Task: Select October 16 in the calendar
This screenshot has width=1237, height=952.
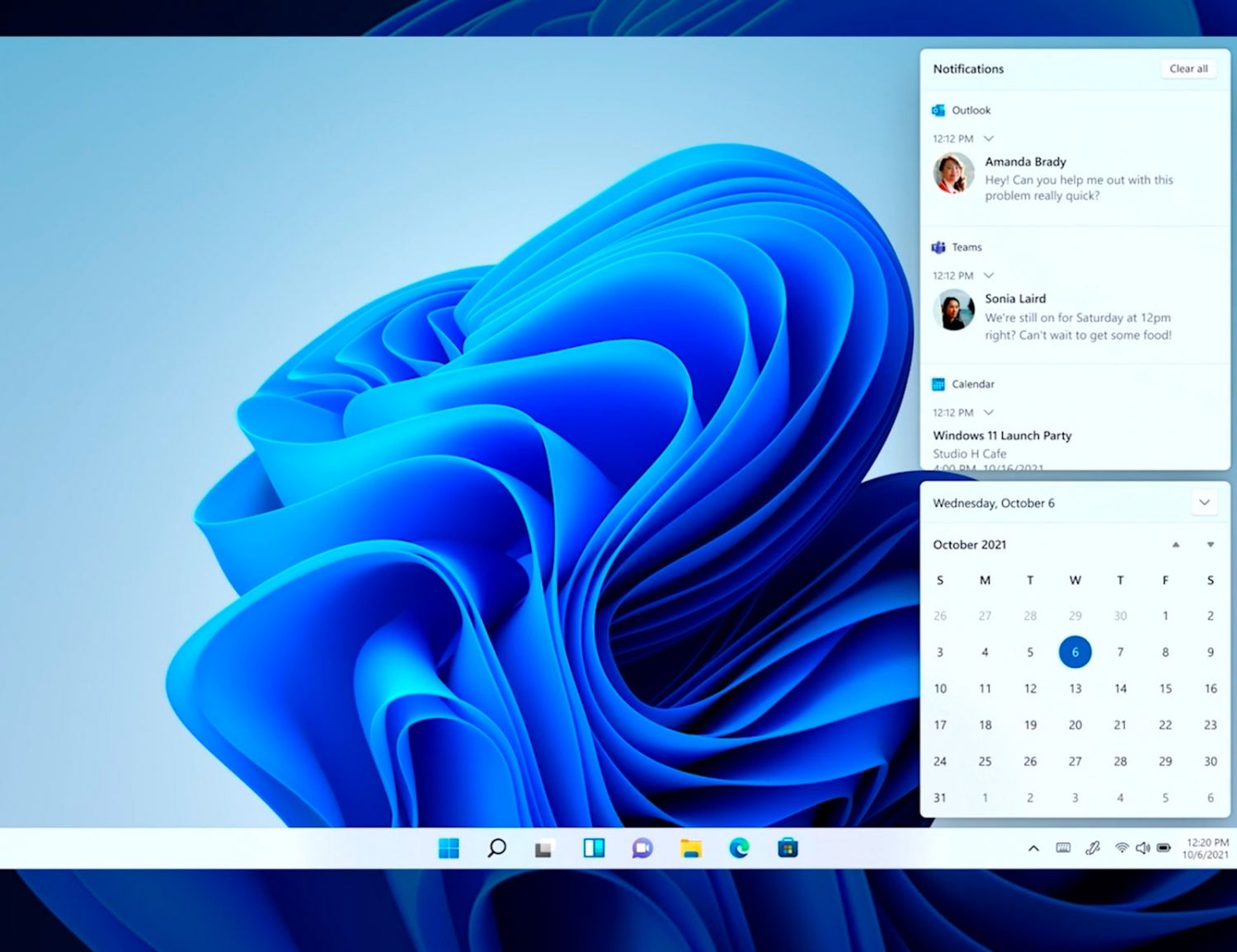Action: pyautogui.click(x=1210, y=688)
